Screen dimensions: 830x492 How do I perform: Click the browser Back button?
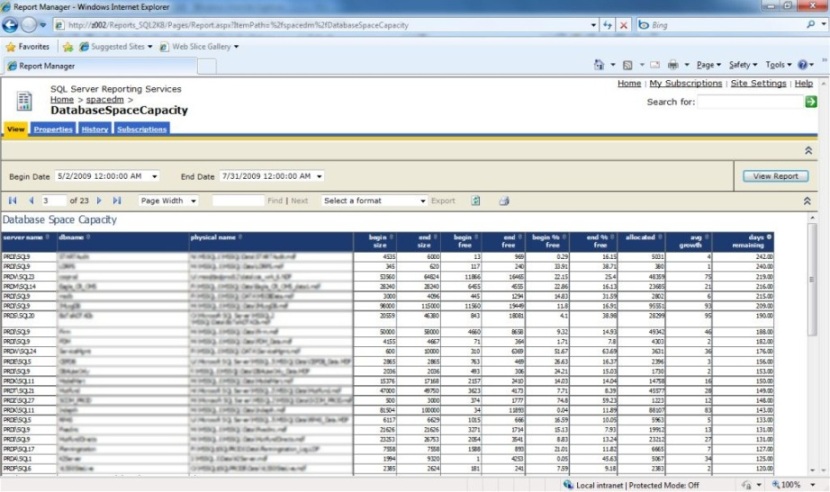[x=12, y=25]
